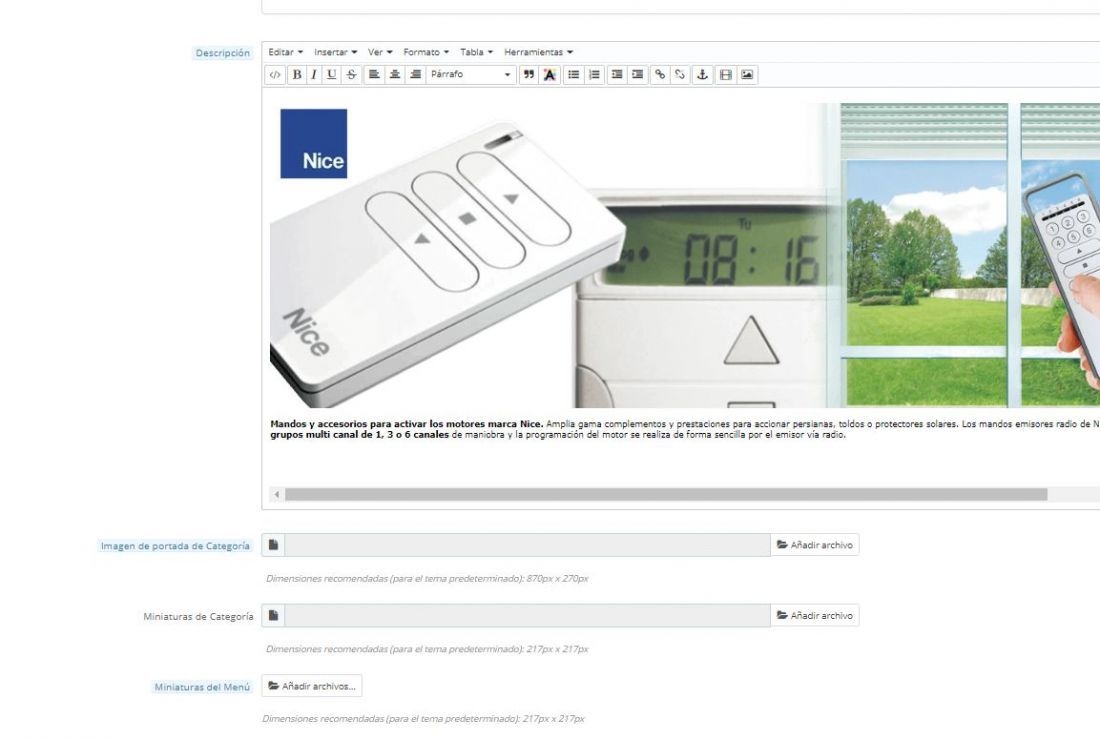Click Añadir archivo for Miniaturas de Categoría
This screenshot has height=740, width=1100.
click(x=814, y=615)
